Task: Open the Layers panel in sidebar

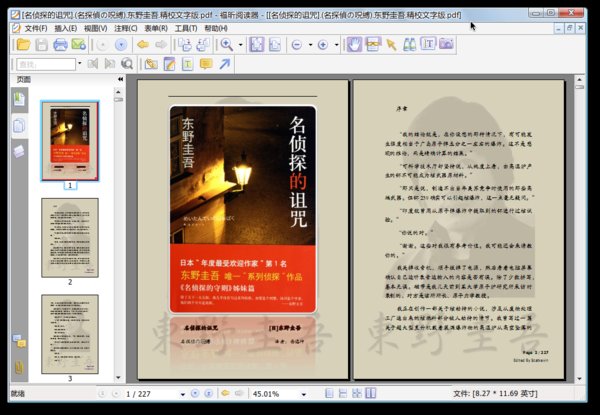Action: click(x=19, y=150)
